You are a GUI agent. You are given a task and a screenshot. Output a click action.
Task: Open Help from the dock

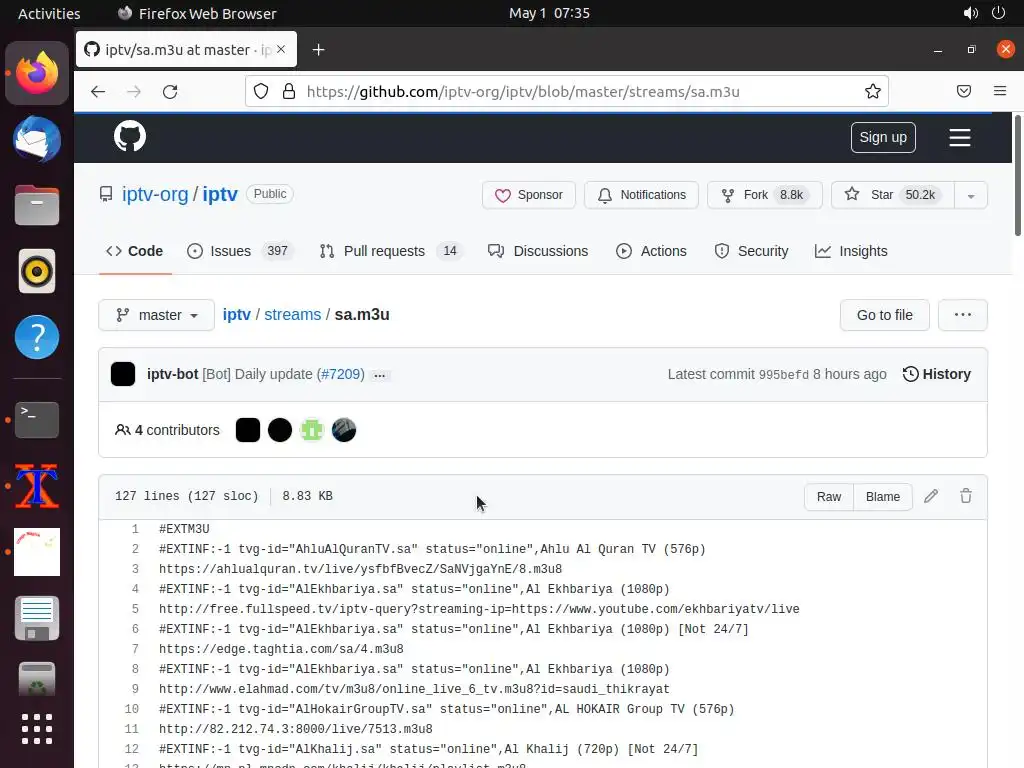pyautogui.click(x=37, y=337)
